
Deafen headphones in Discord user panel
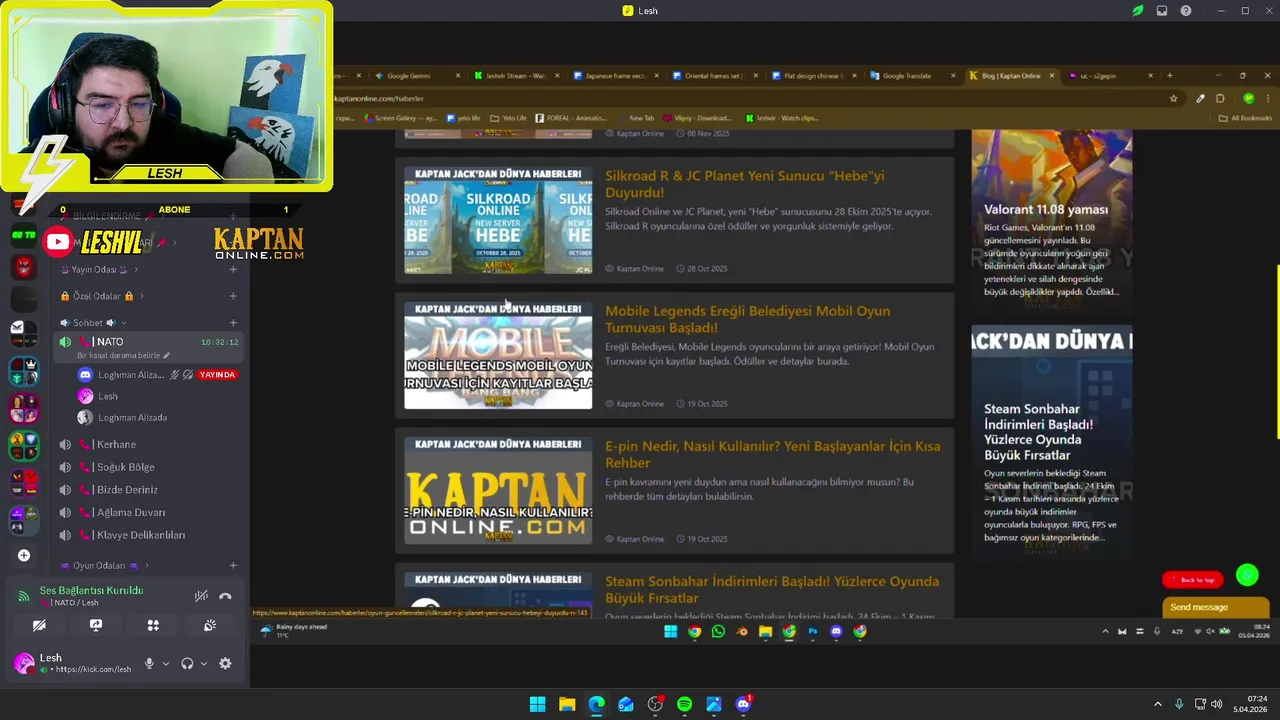pyautogui.click(x=187, y=663)
